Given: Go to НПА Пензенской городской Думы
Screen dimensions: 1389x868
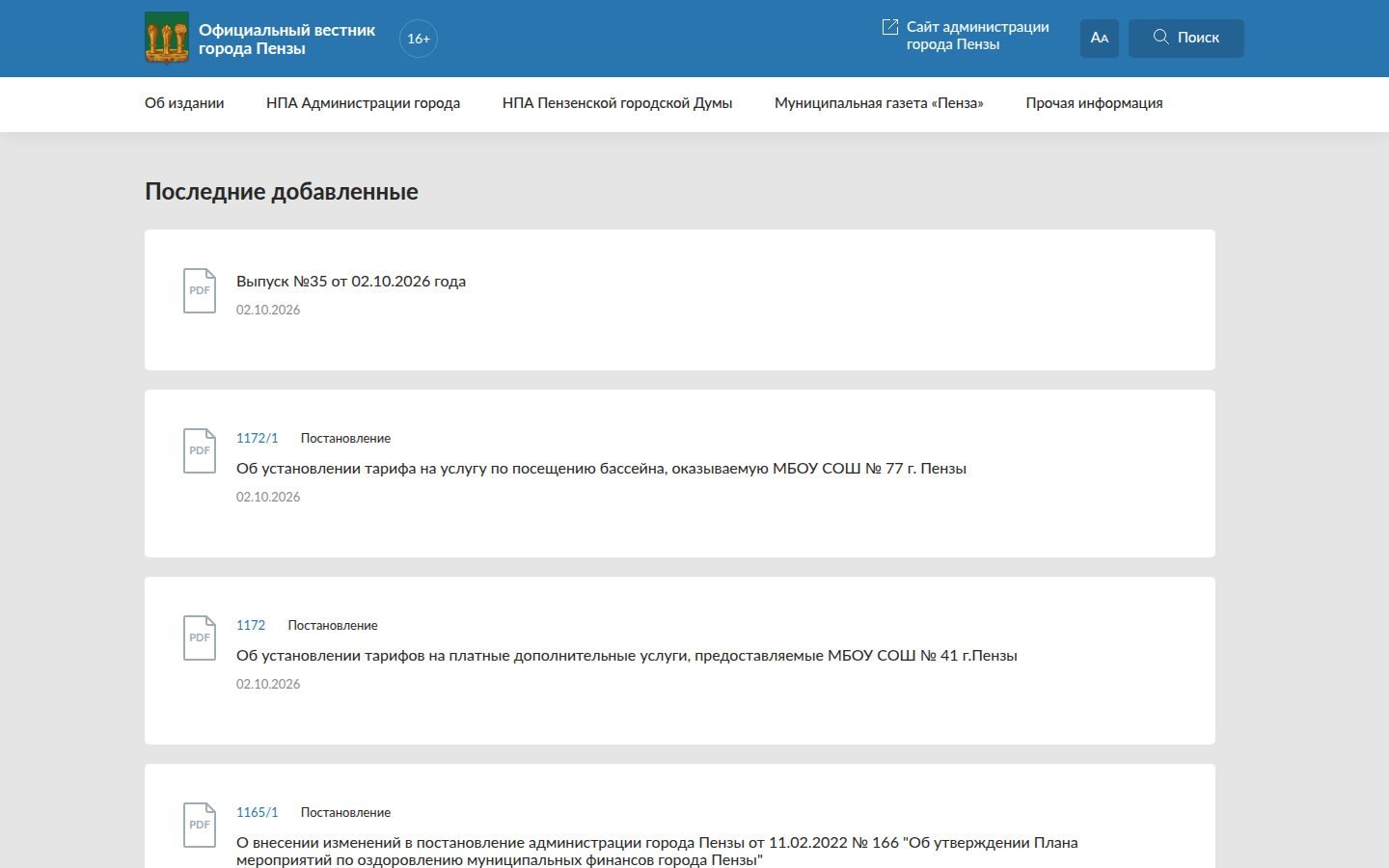Looking at the screenshot, I should pyautogui.click(x=617, y=103).
